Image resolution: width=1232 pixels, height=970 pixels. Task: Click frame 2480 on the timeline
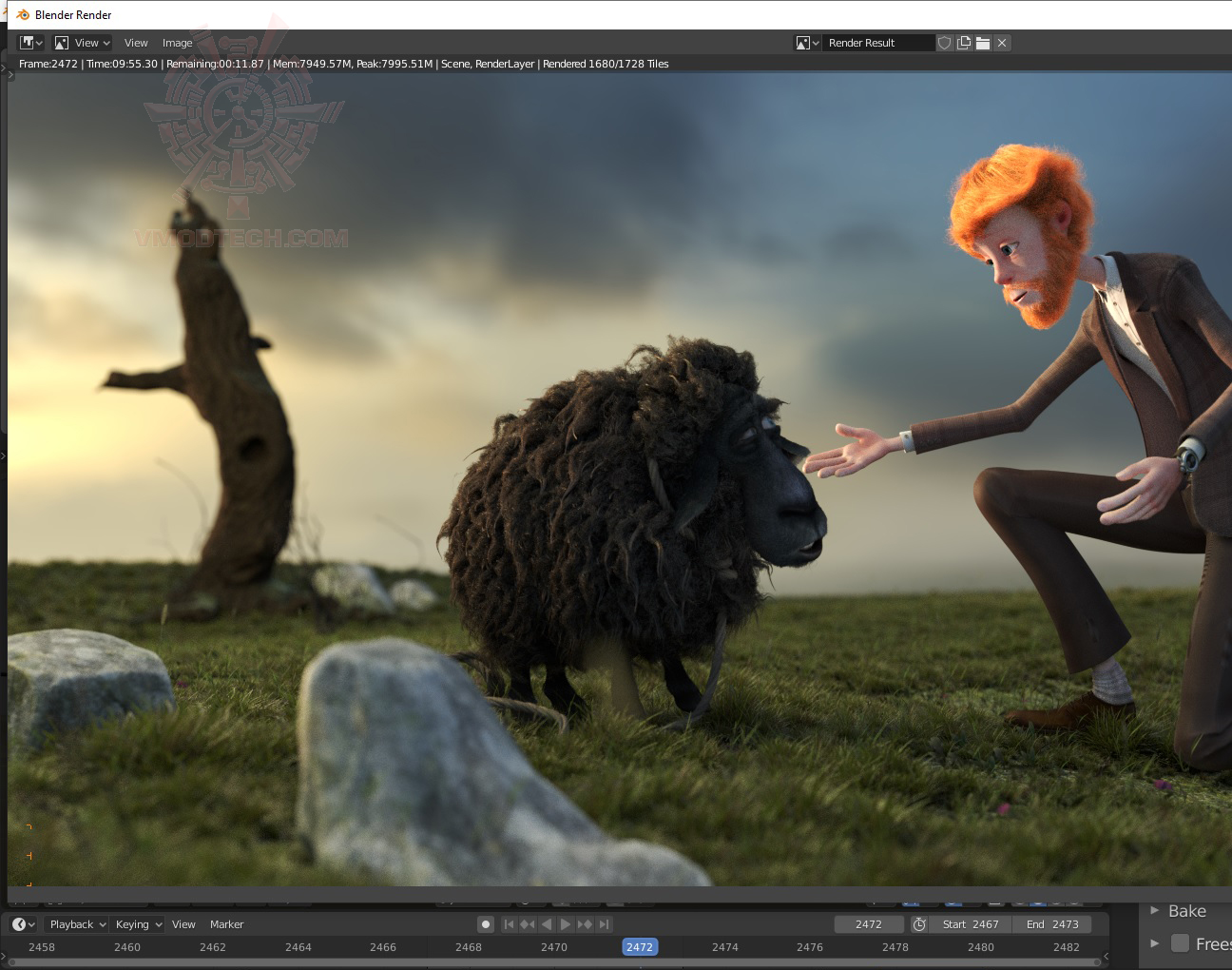(x=981, y=947)
